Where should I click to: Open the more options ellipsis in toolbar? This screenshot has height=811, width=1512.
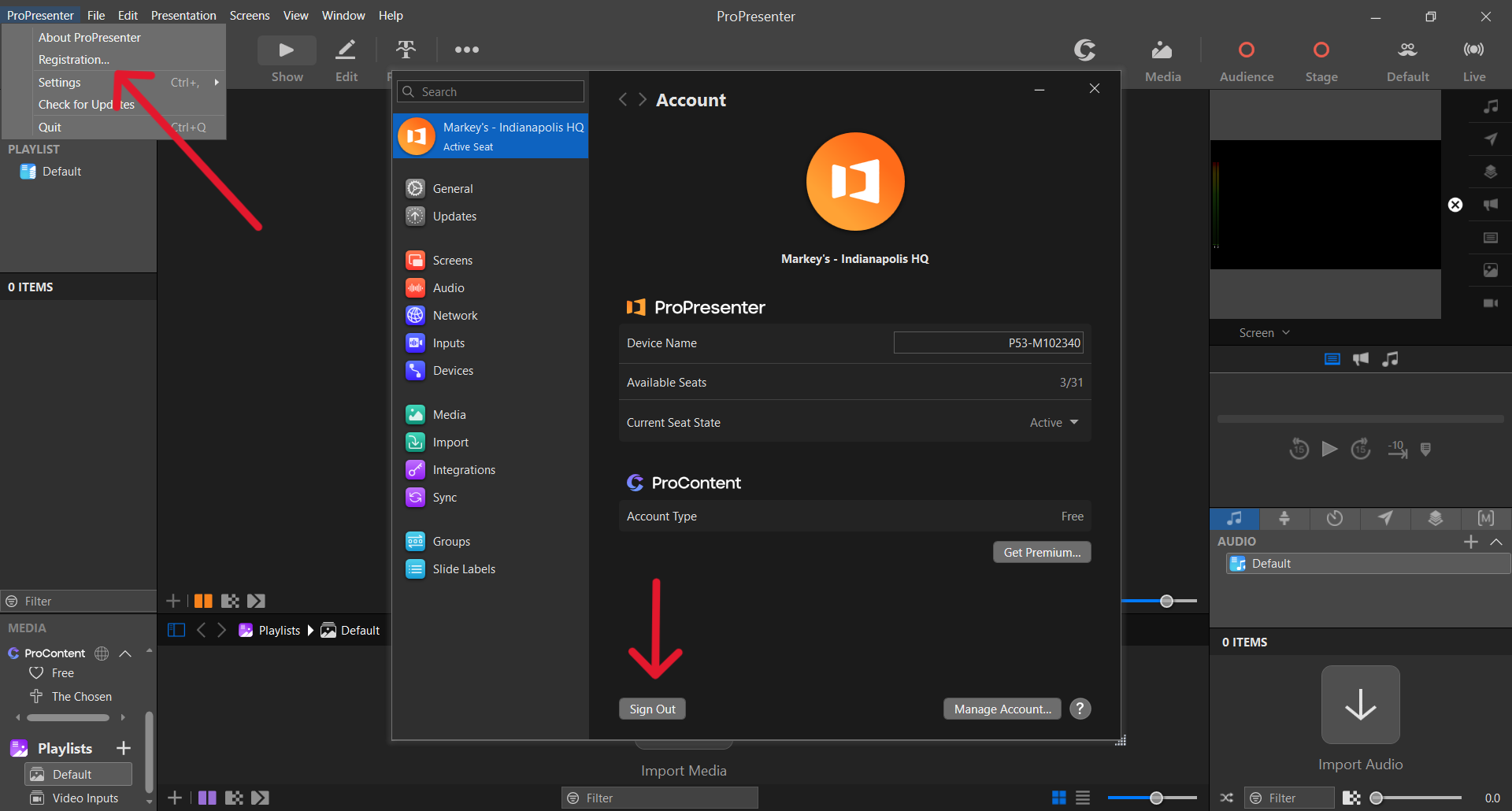tap(466, 50)
